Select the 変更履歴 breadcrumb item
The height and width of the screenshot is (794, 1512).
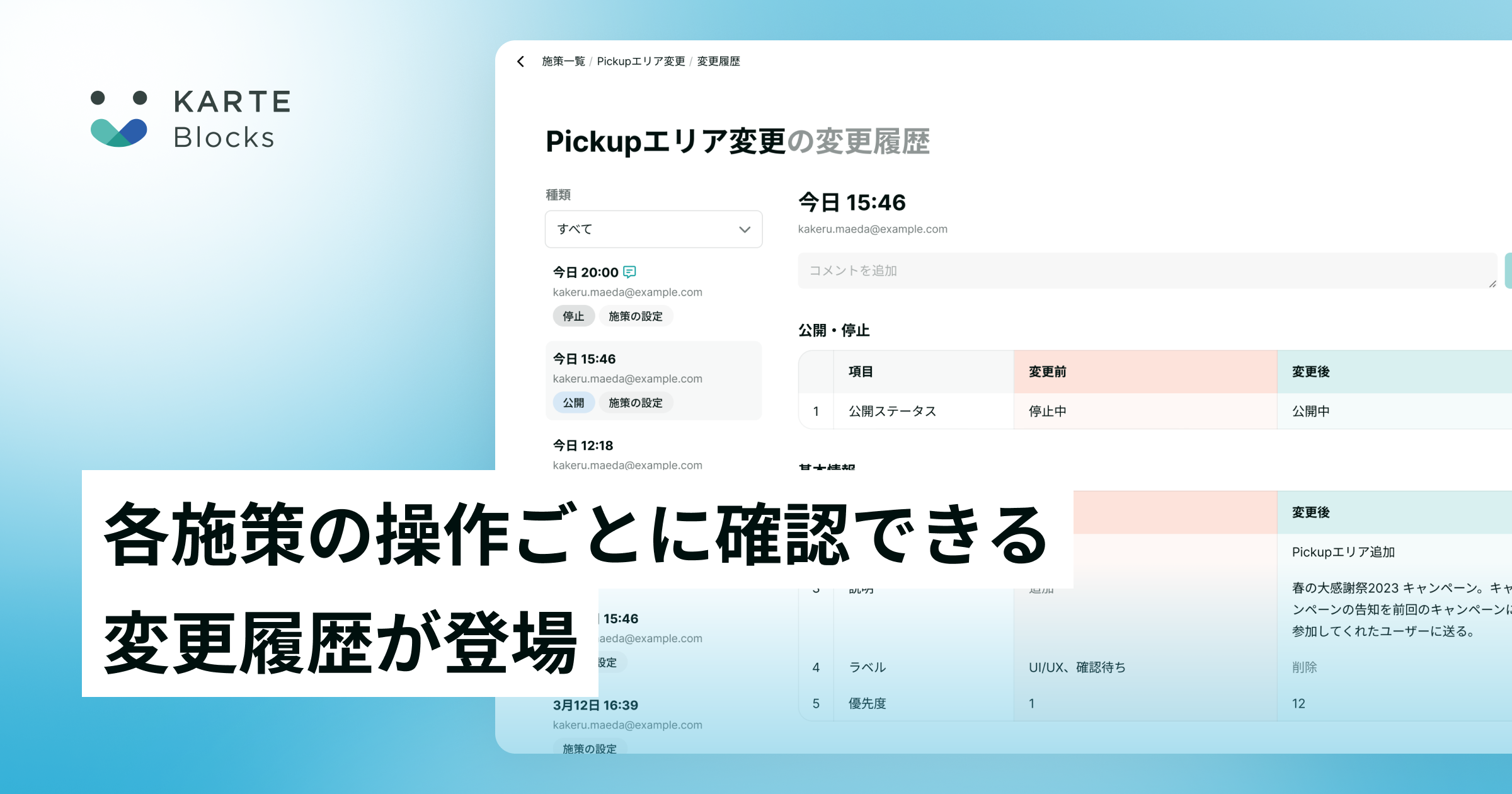(x=718, y=61)
